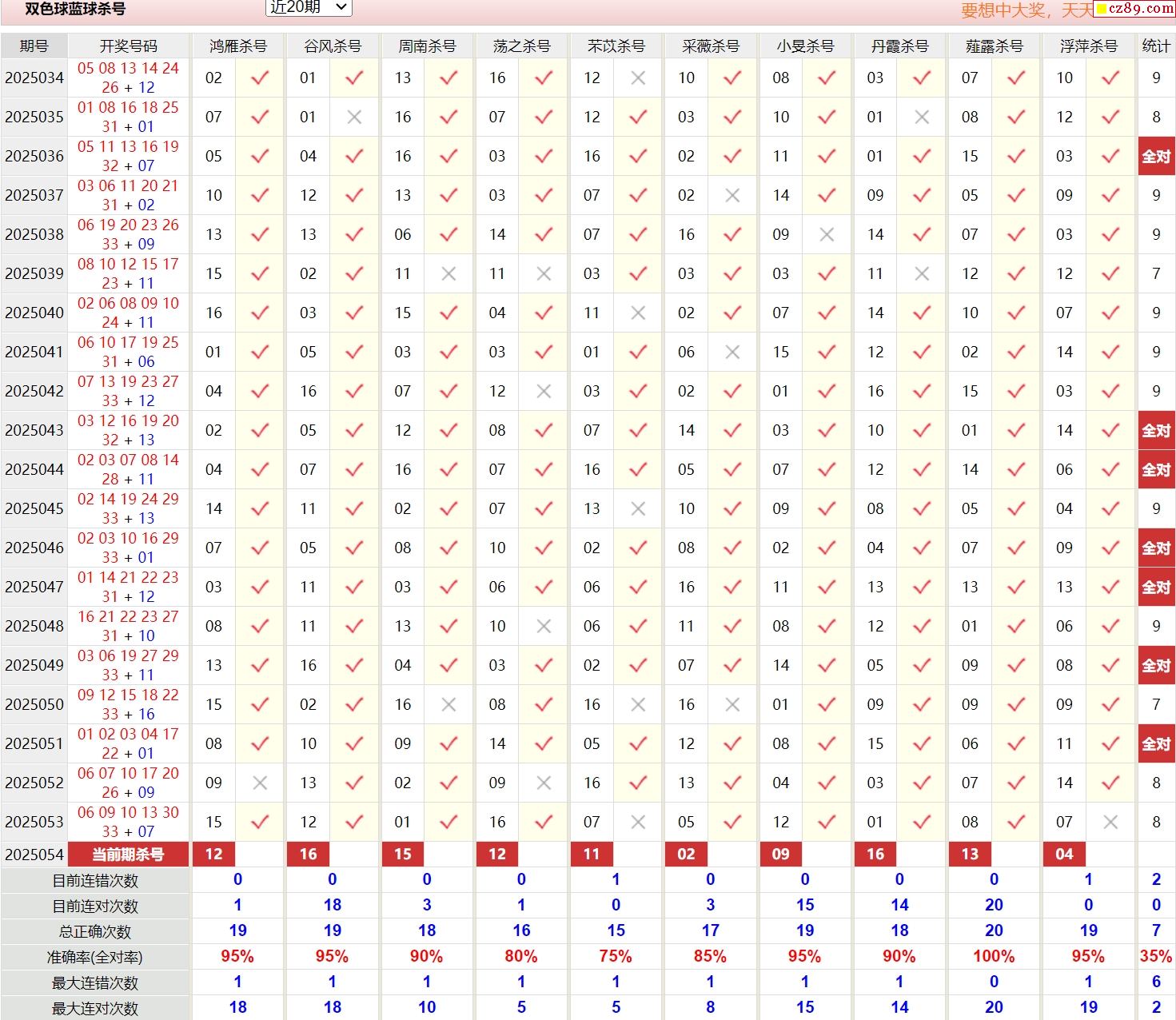Click the gray X in 鸿雁杀号 for 2025052

260,783
